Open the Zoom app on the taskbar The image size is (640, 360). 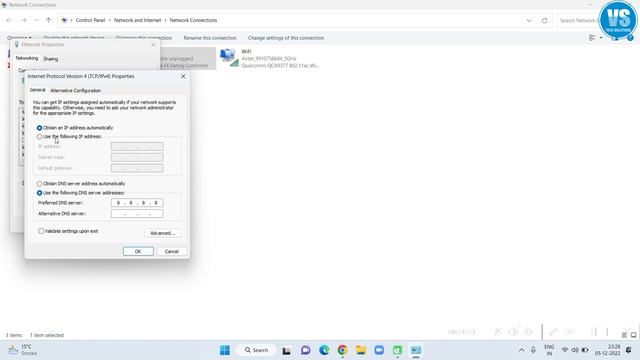click(x=379, y=350)
